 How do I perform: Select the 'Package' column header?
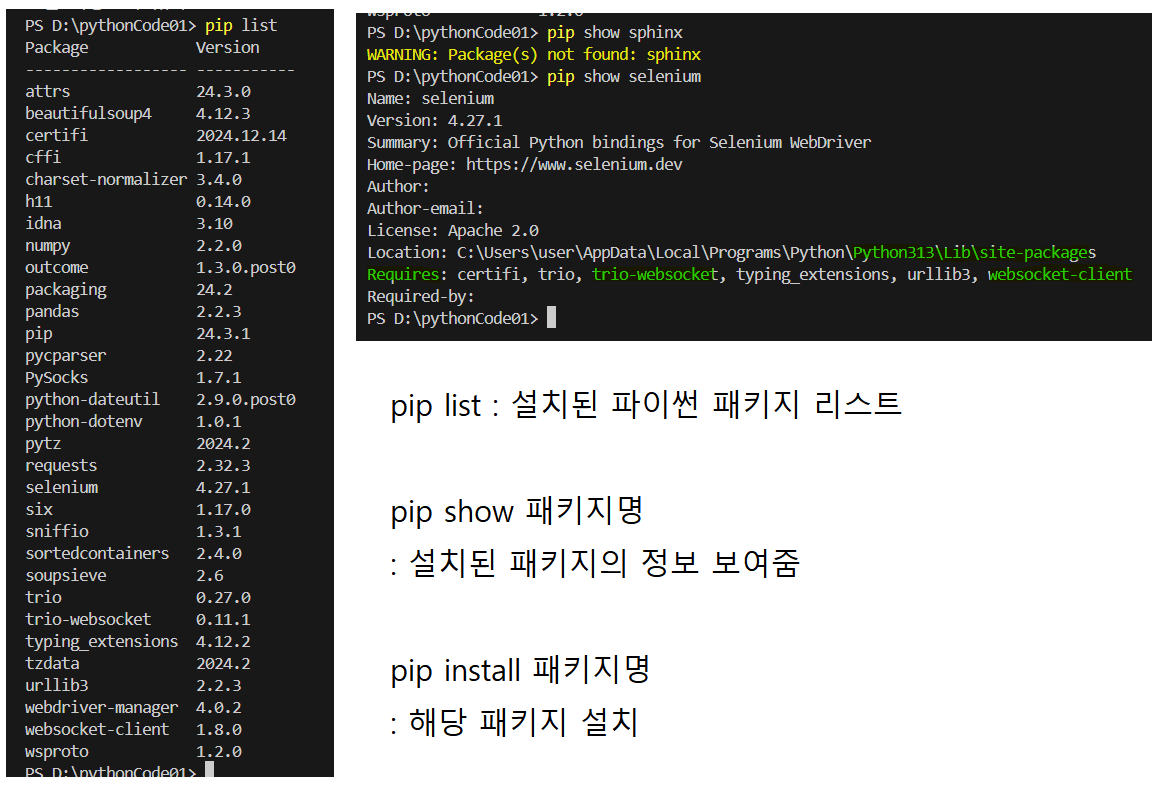click(56, 47)
